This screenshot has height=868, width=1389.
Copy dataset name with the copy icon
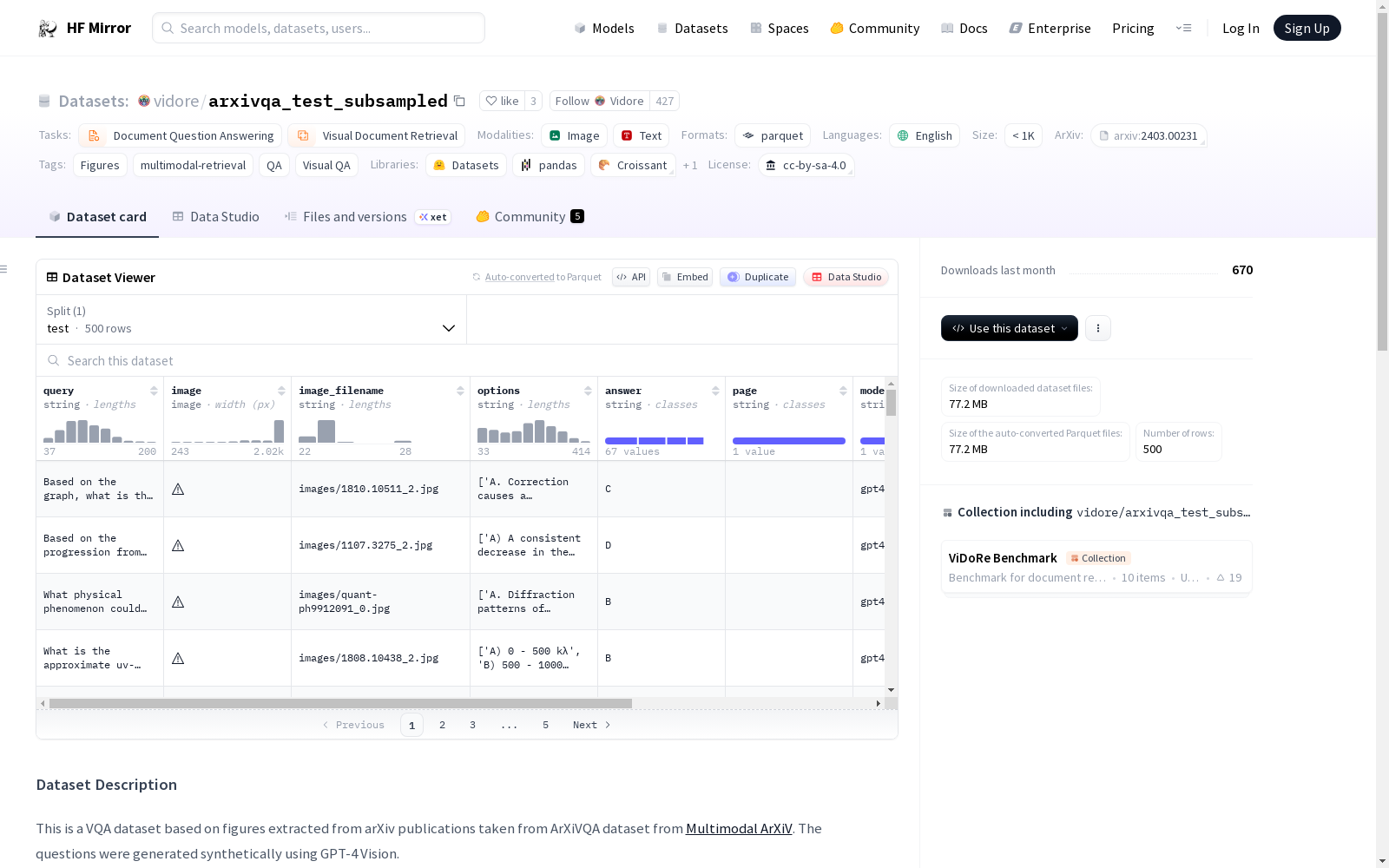(459, 102)
